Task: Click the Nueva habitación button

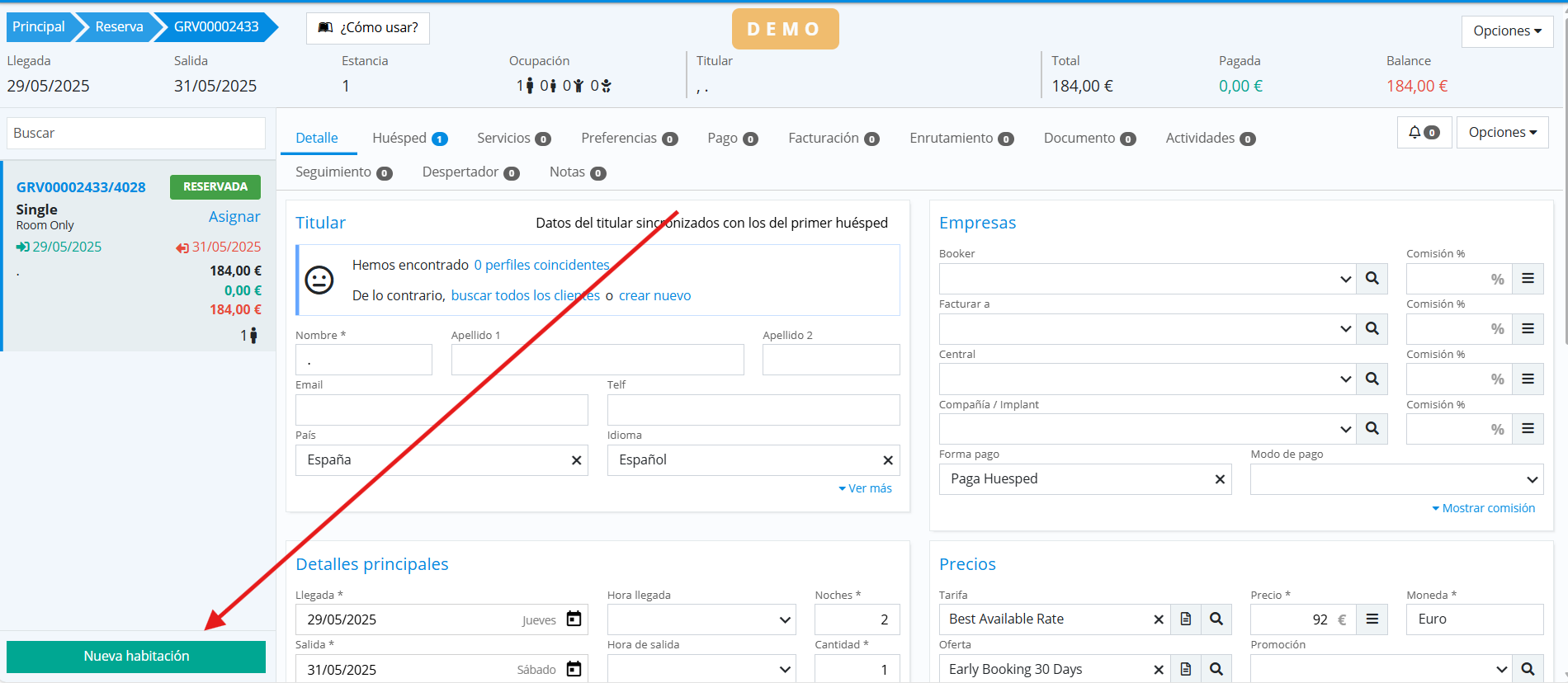Action: [x=136, y=657]
